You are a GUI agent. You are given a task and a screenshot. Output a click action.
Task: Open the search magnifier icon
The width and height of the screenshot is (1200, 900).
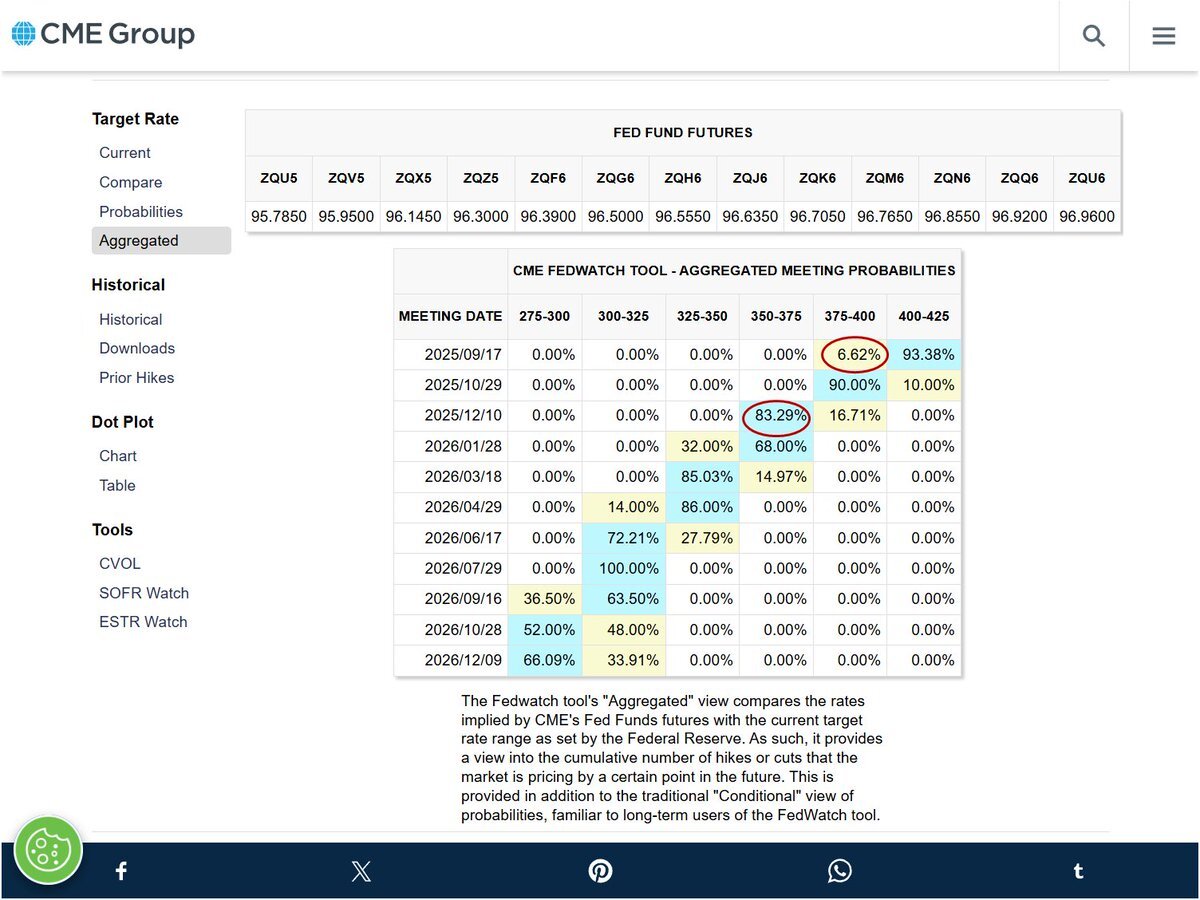(1094, 36)
